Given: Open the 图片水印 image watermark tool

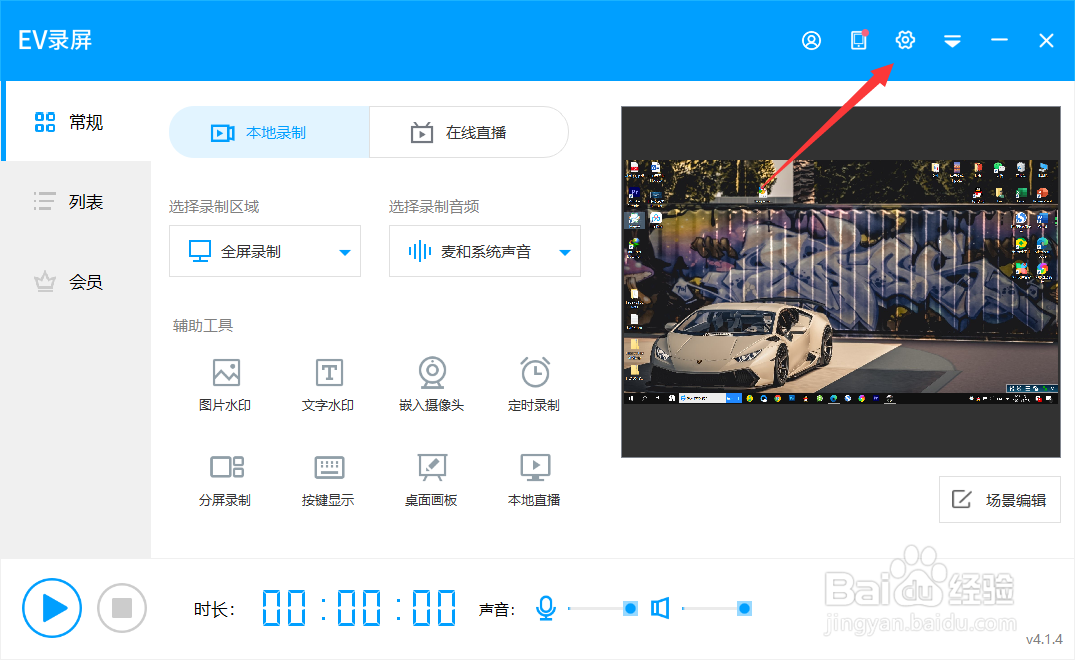Looking at the screenshot, I should tap(225, 385).
